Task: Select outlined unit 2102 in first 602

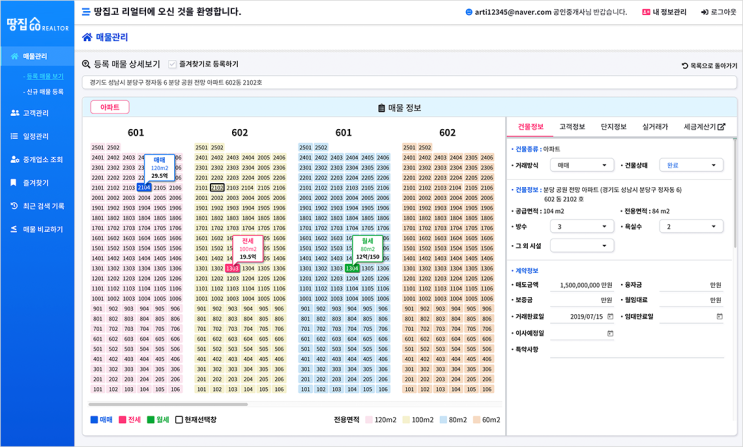Action: pyautogui.click(x=217, y=188)
